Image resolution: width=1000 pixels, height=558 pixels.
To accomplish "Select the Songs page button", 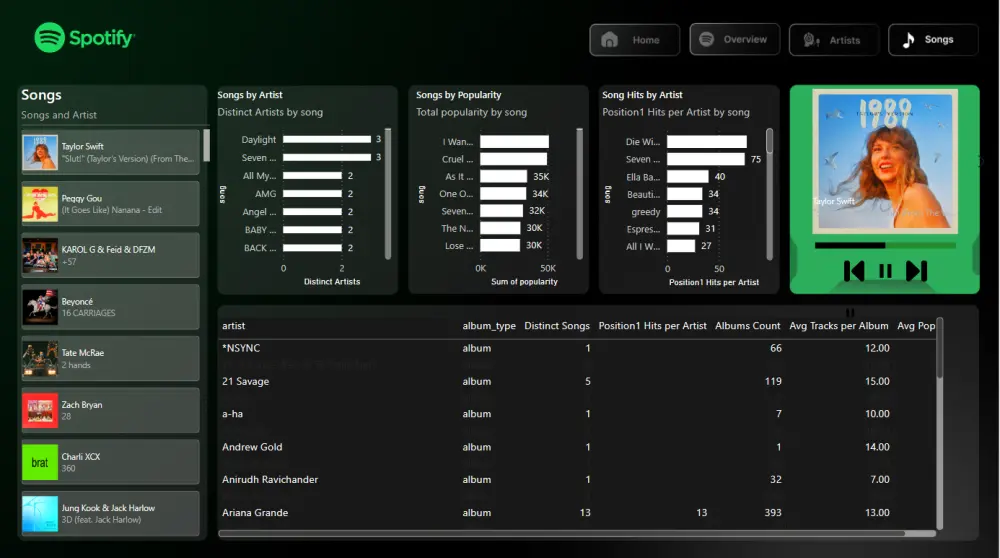I will (933, 40).
